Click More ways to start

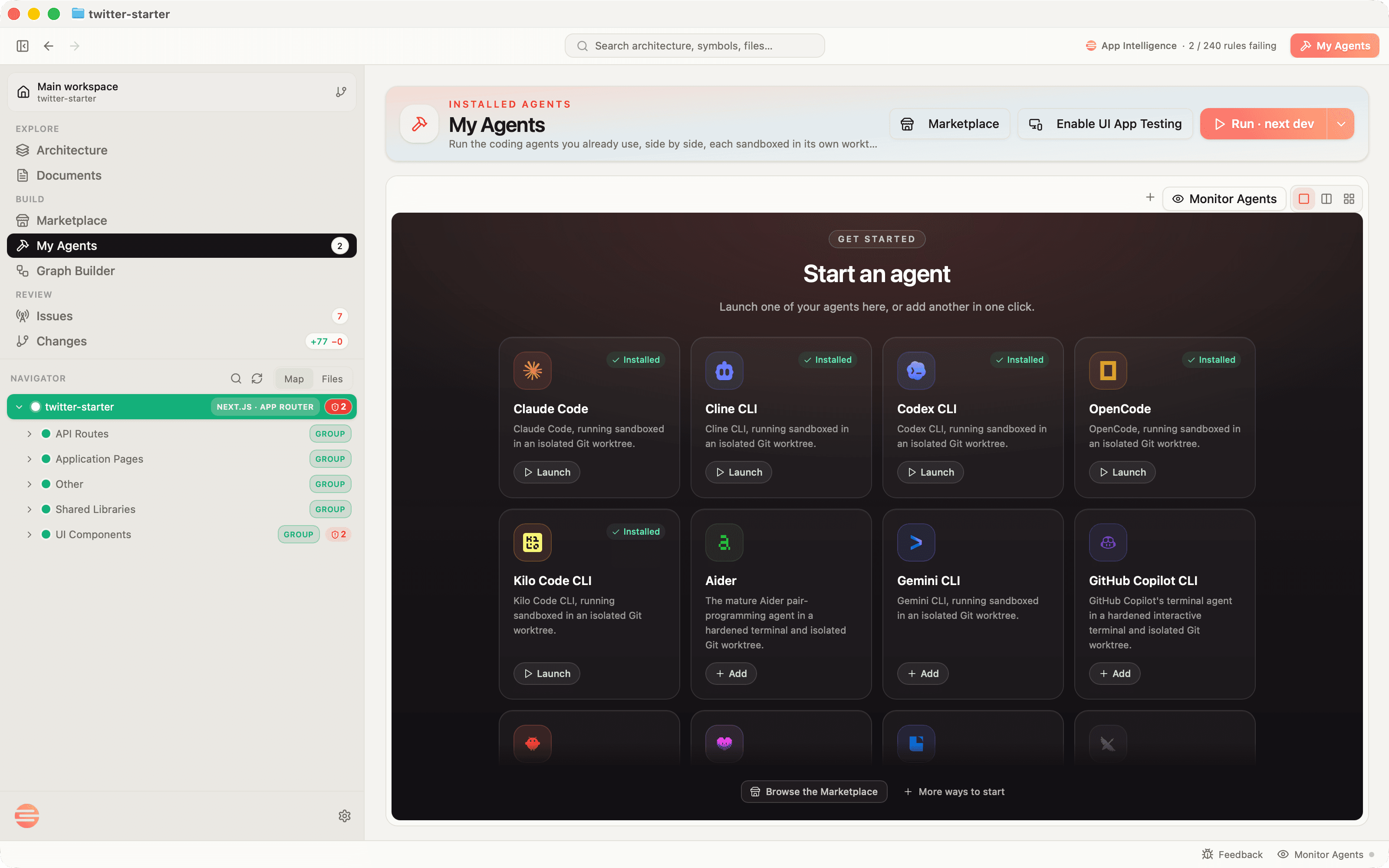pos(955,792)
